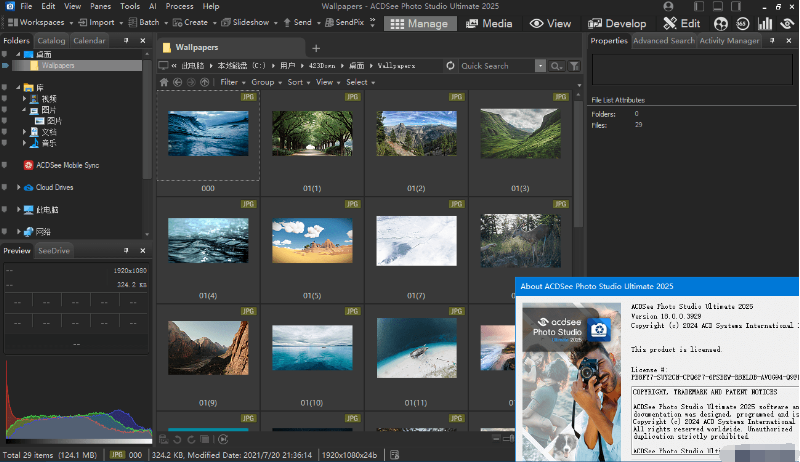Open the Tools menu
The width and height of the screenshot is (800, 462).
tap(130, 6)
